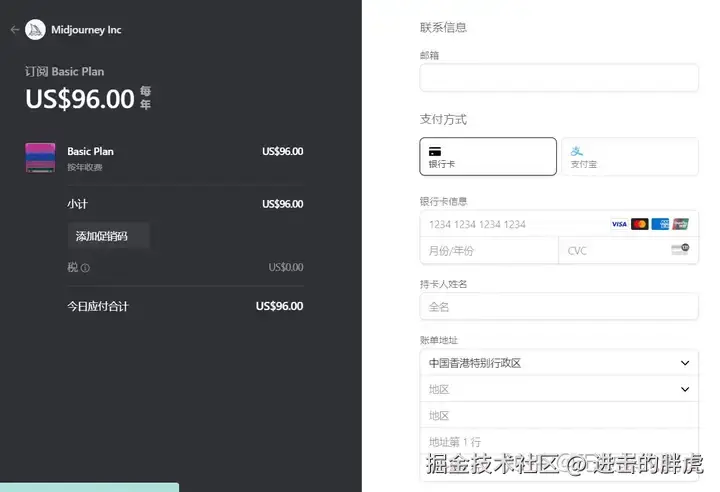Focus the 邮箱 email input field
This screenshot has height=492, width=720.
pyautogui.click(x=559, y=78)
